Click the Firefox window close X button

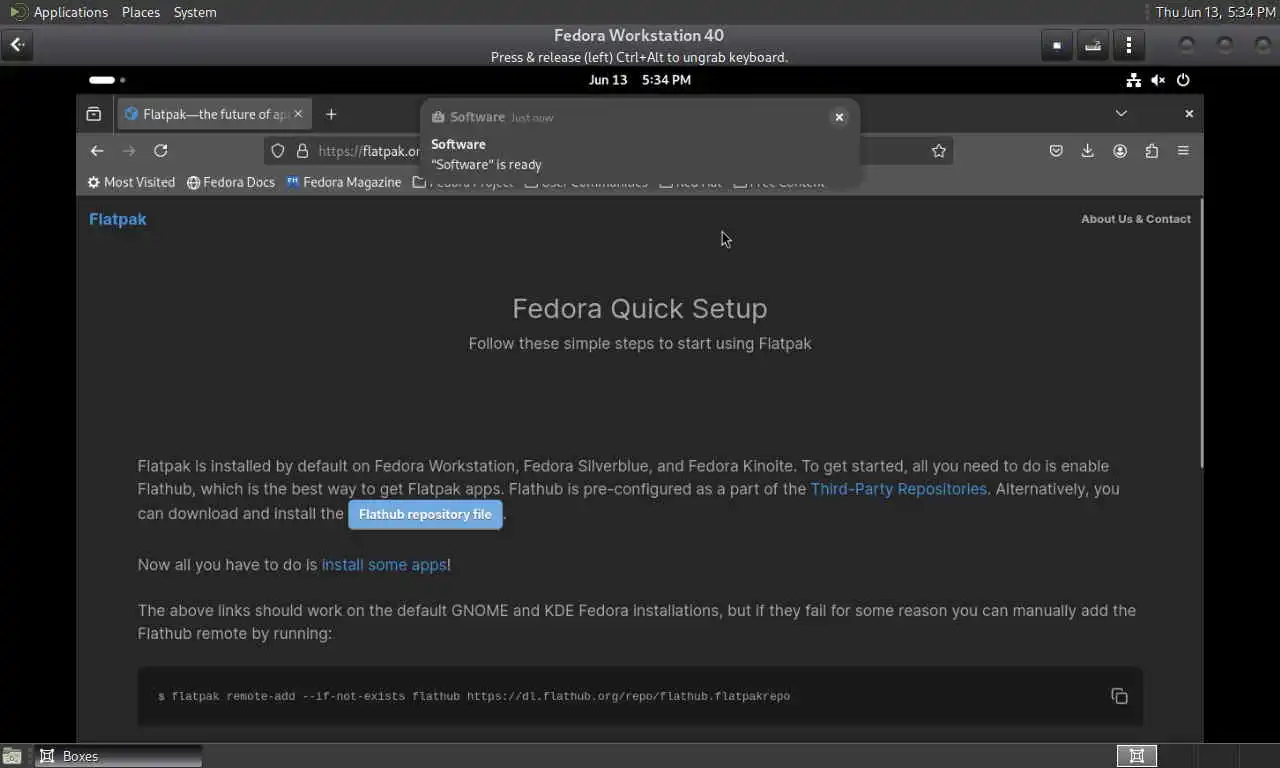(1189, 114)
